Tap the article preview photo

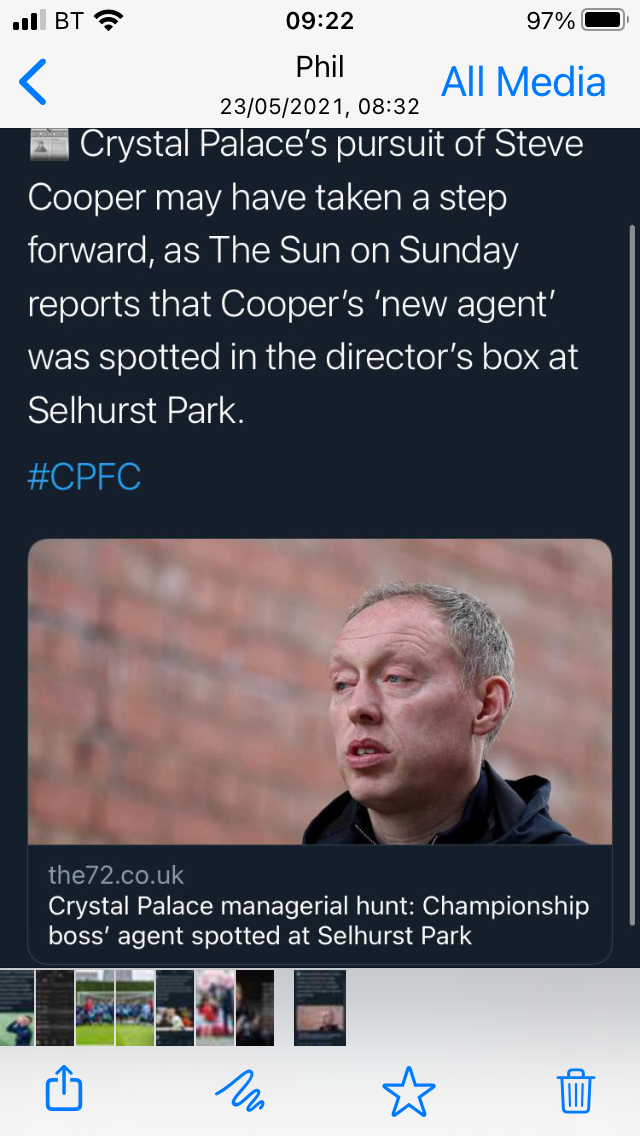[x=319, y=692]
